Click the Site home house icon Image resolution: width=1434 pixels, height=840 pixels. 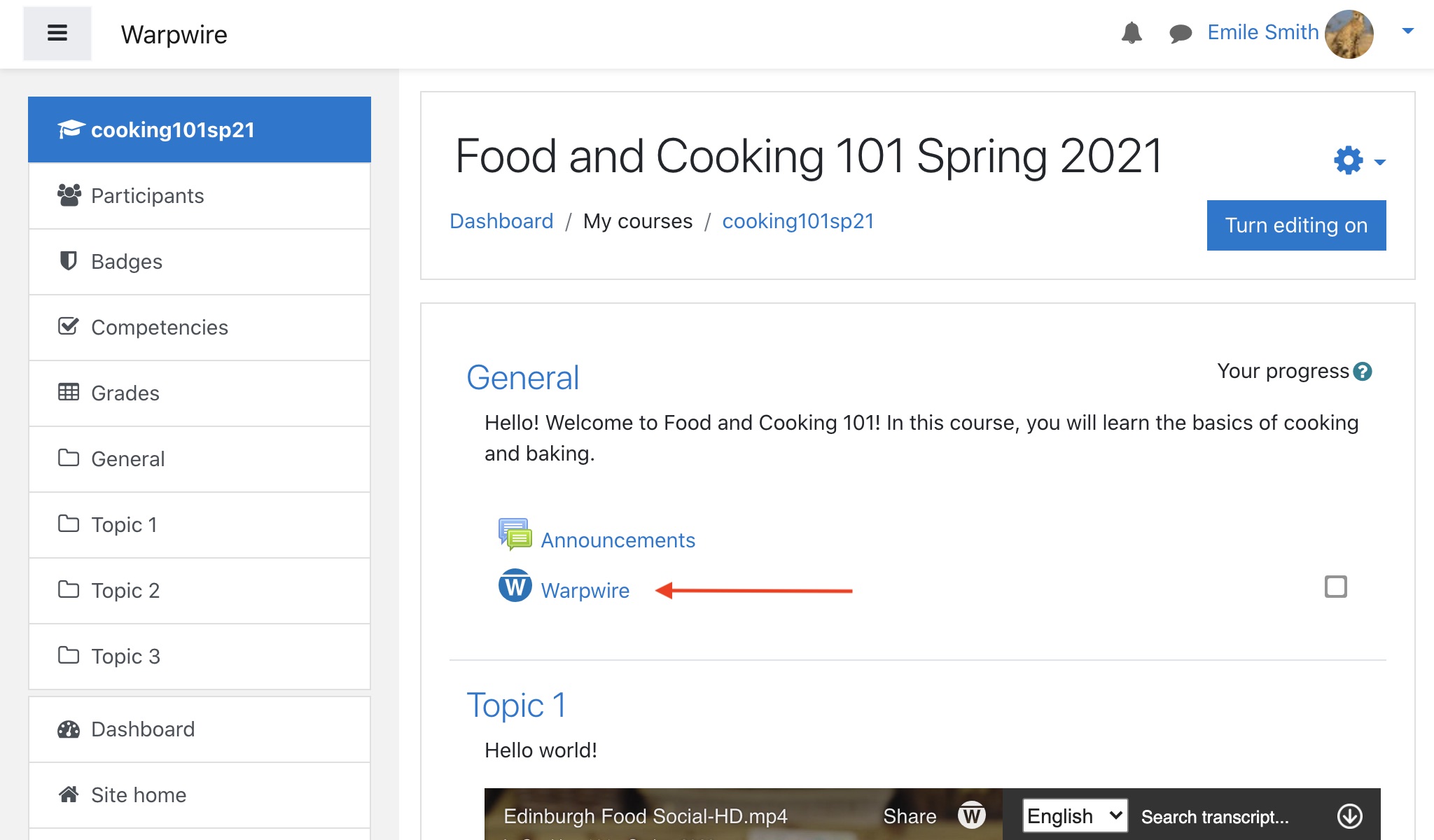[69, 794]
